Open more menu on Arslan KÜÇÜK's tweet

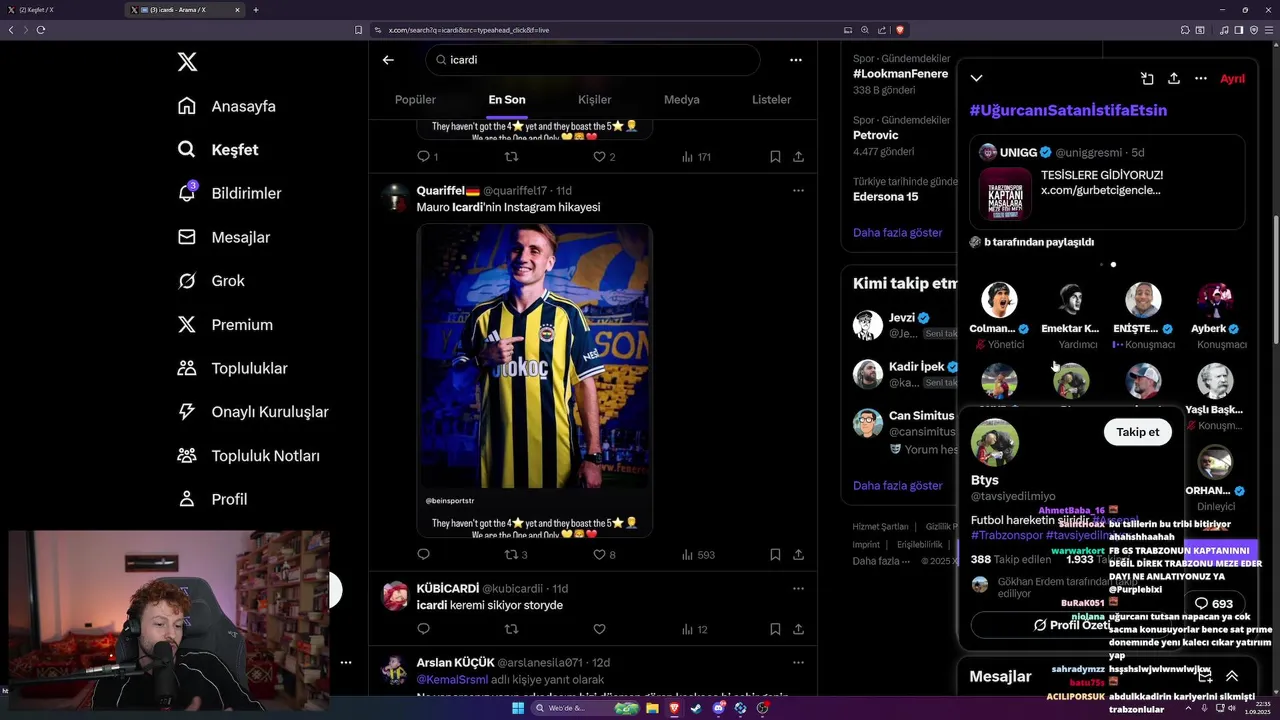(x=798, y=662)
